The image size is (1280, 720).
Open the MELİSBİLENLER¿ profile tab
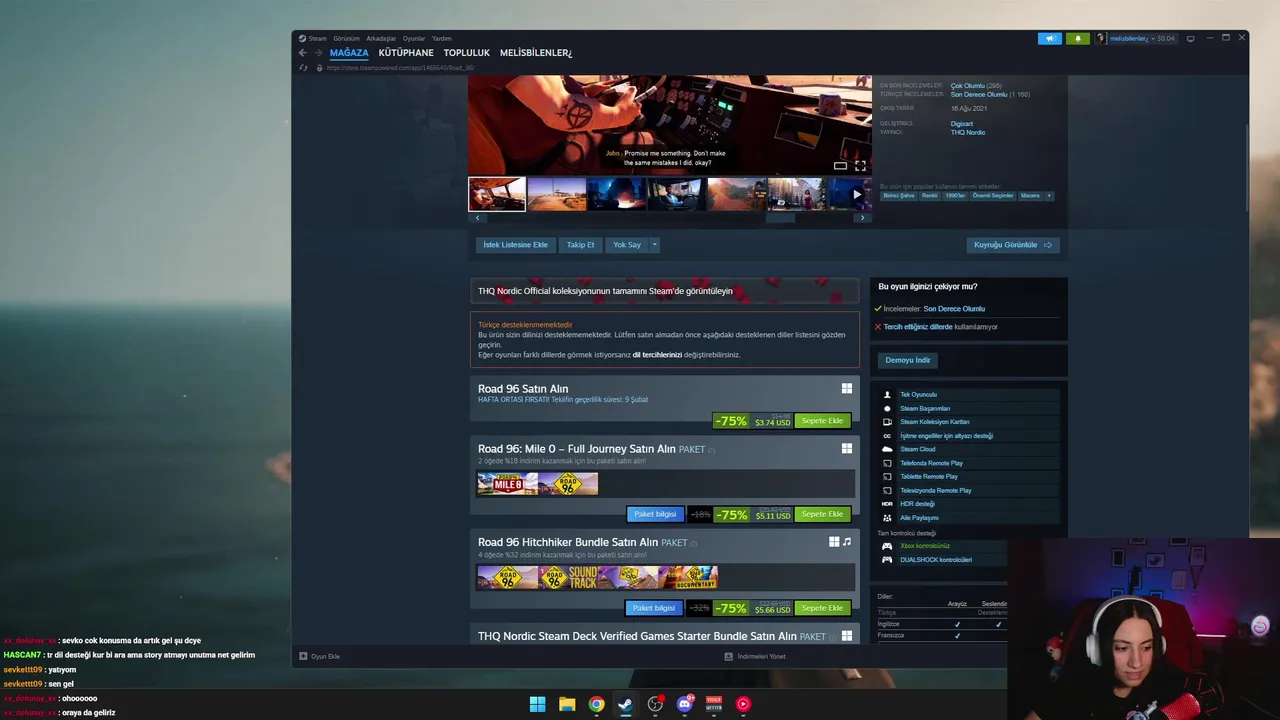[536, 53]
